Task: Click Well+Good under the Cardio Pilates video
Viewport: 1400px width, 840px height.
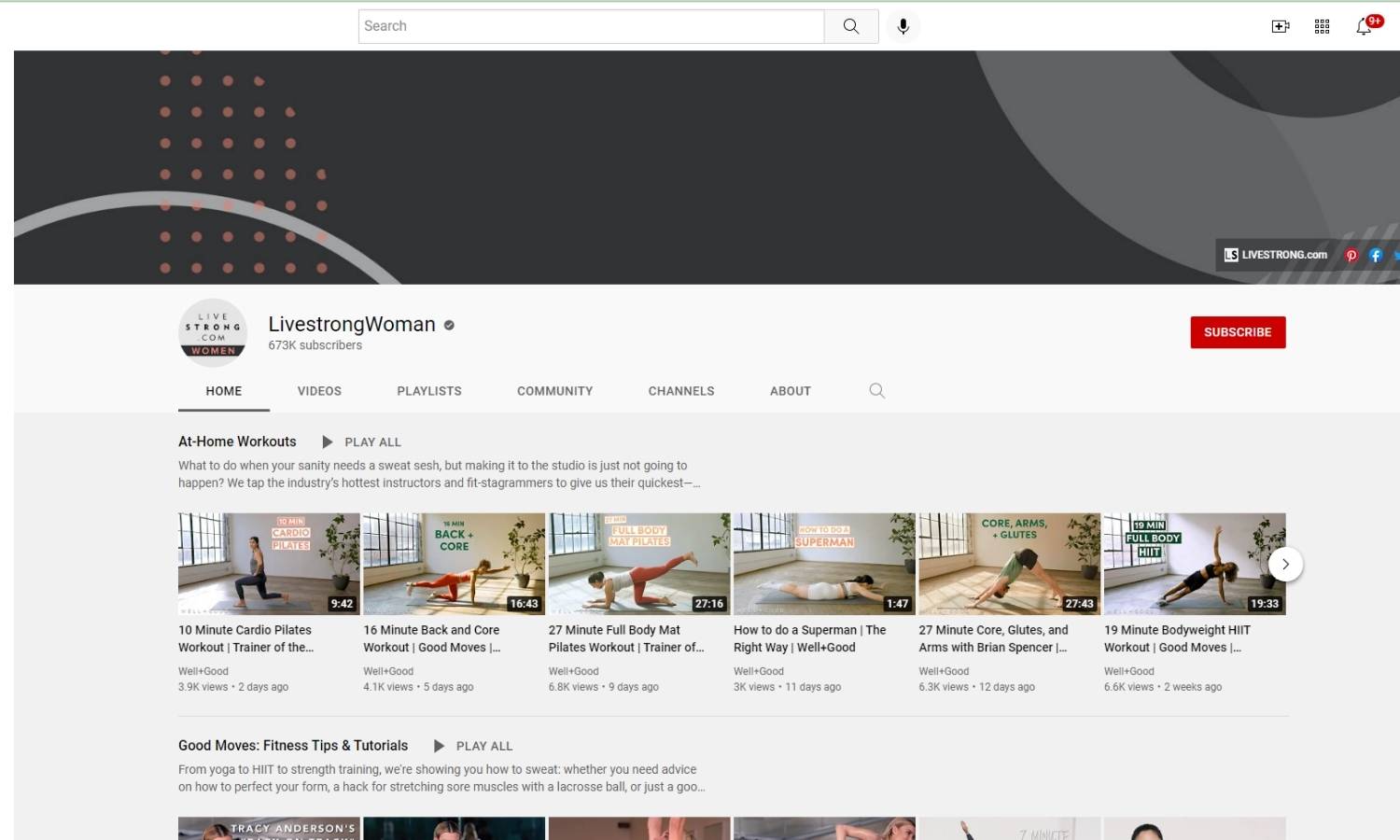Action: 203,671
